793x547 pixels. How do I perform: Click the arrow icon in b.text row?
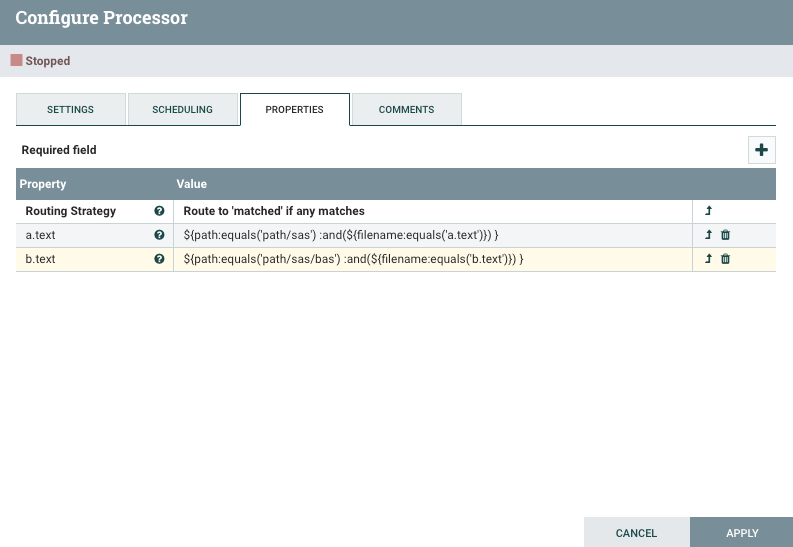pyautogui.click(x=709, y=259)
